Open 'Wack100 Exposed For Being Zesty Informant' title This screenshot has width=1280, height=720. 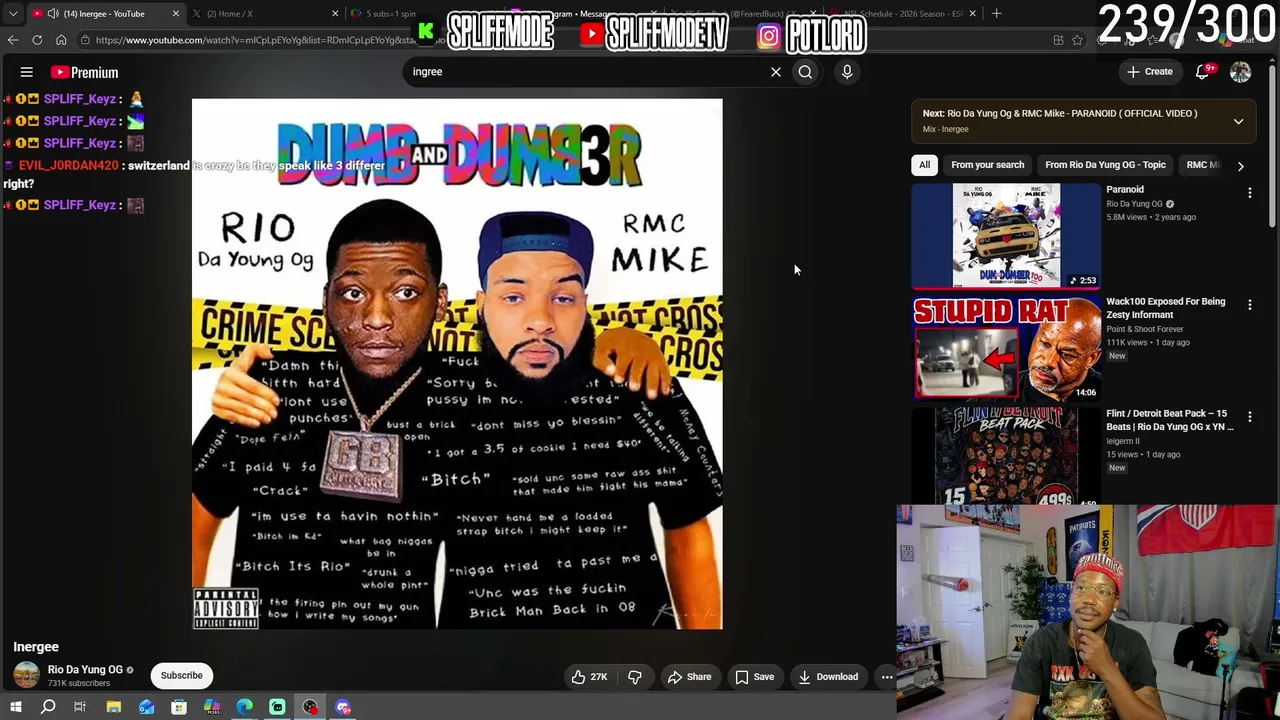click(x=1166, y=308)
